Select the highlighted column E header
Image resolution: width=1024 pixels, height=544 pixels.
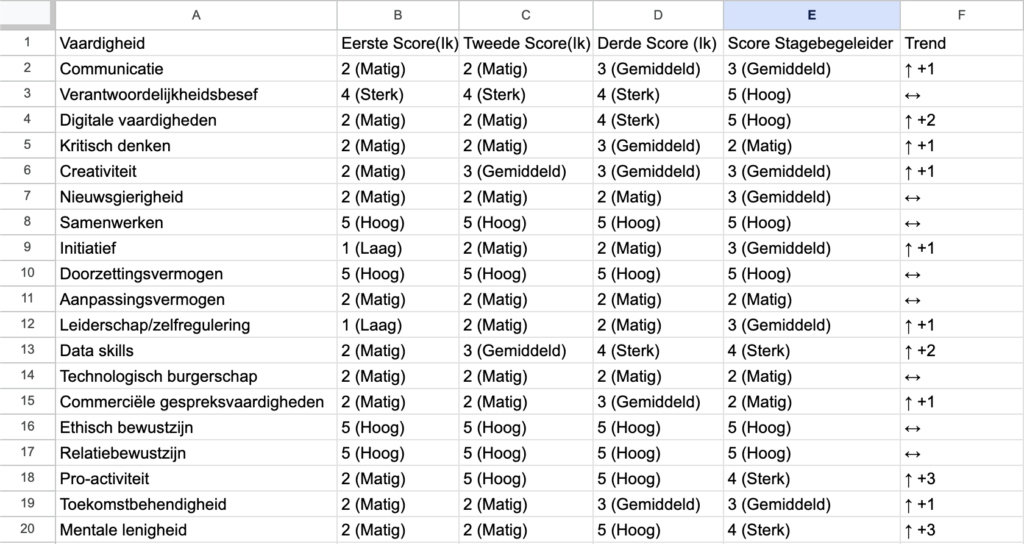(x=811, y=14)
